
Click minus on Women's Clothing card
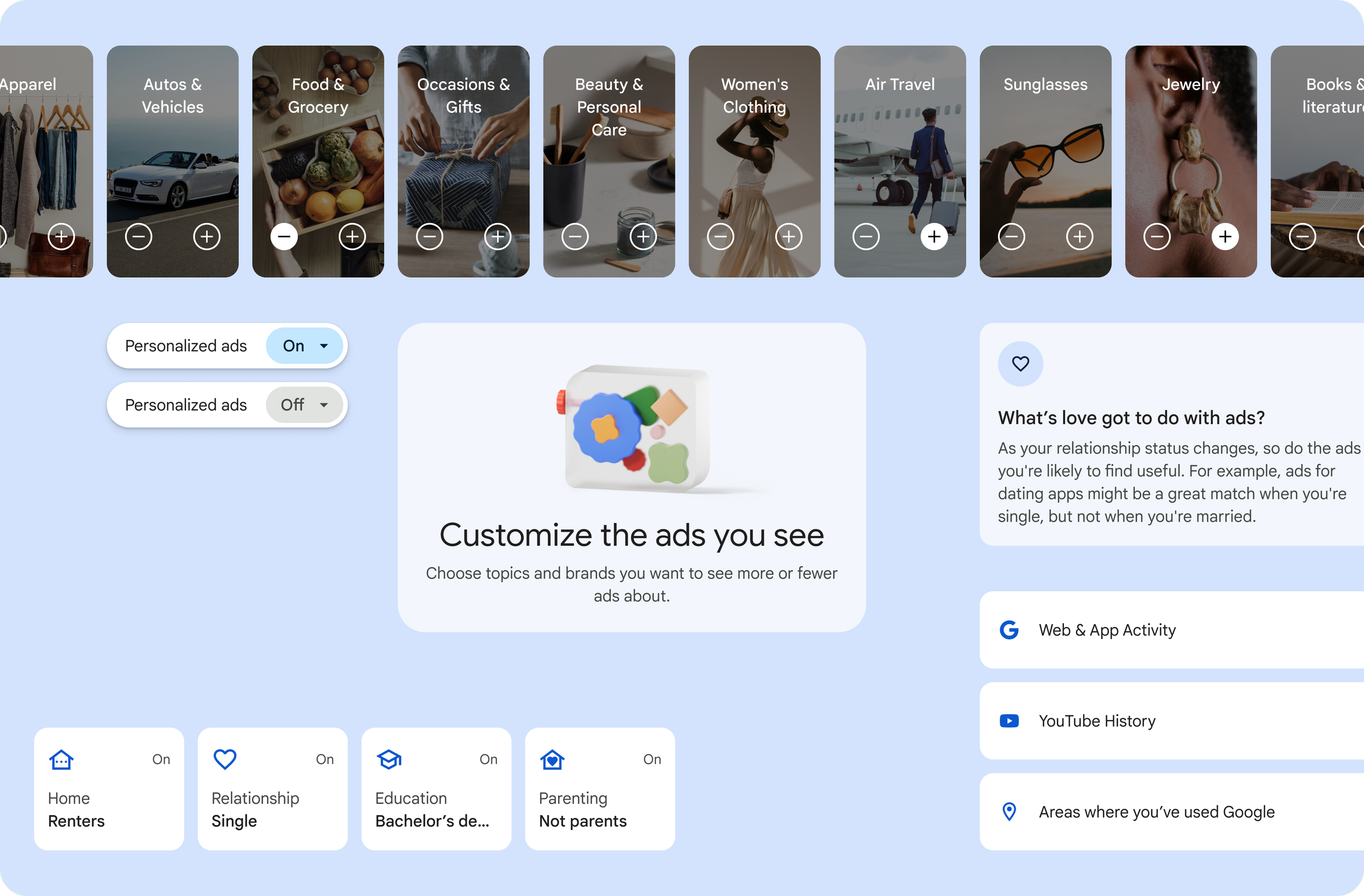pos(720,236)
